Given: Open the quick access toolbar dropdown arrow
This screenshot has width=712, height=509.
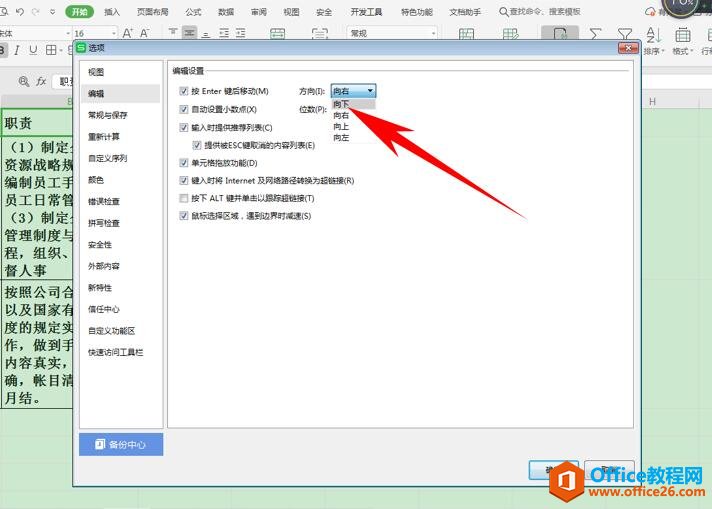Looking at the screenshot, I should (x=53, y=12).
